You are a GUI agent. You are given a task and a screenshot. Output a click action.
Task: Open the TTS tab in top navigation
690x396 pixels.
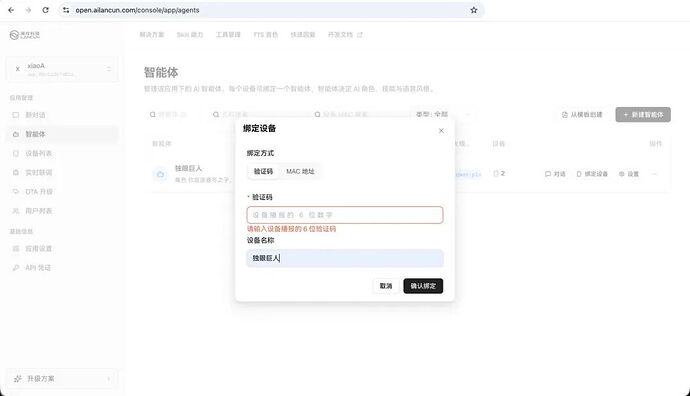coord(265,35)
